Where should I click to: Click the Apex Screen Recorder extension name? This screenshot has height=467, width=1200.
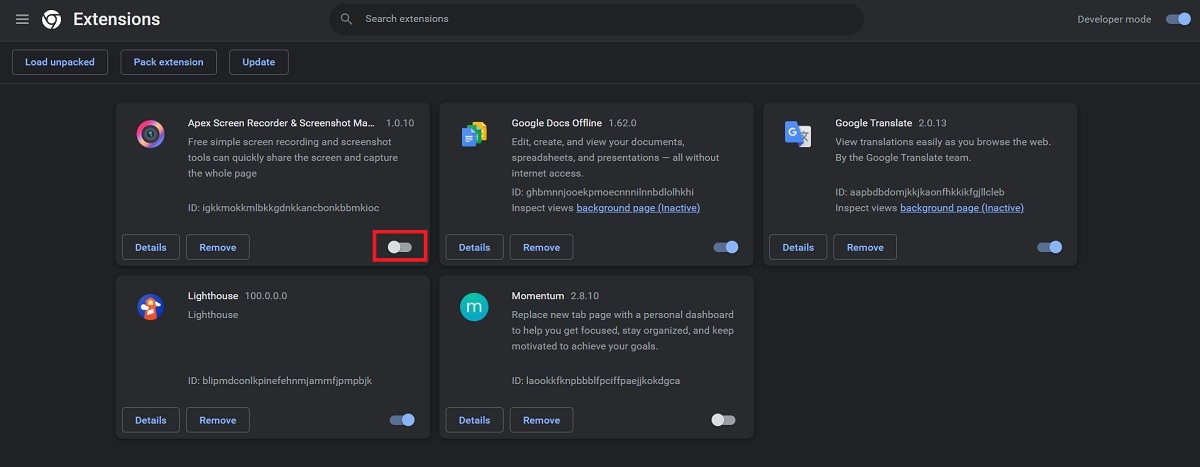tap(282, 123)
